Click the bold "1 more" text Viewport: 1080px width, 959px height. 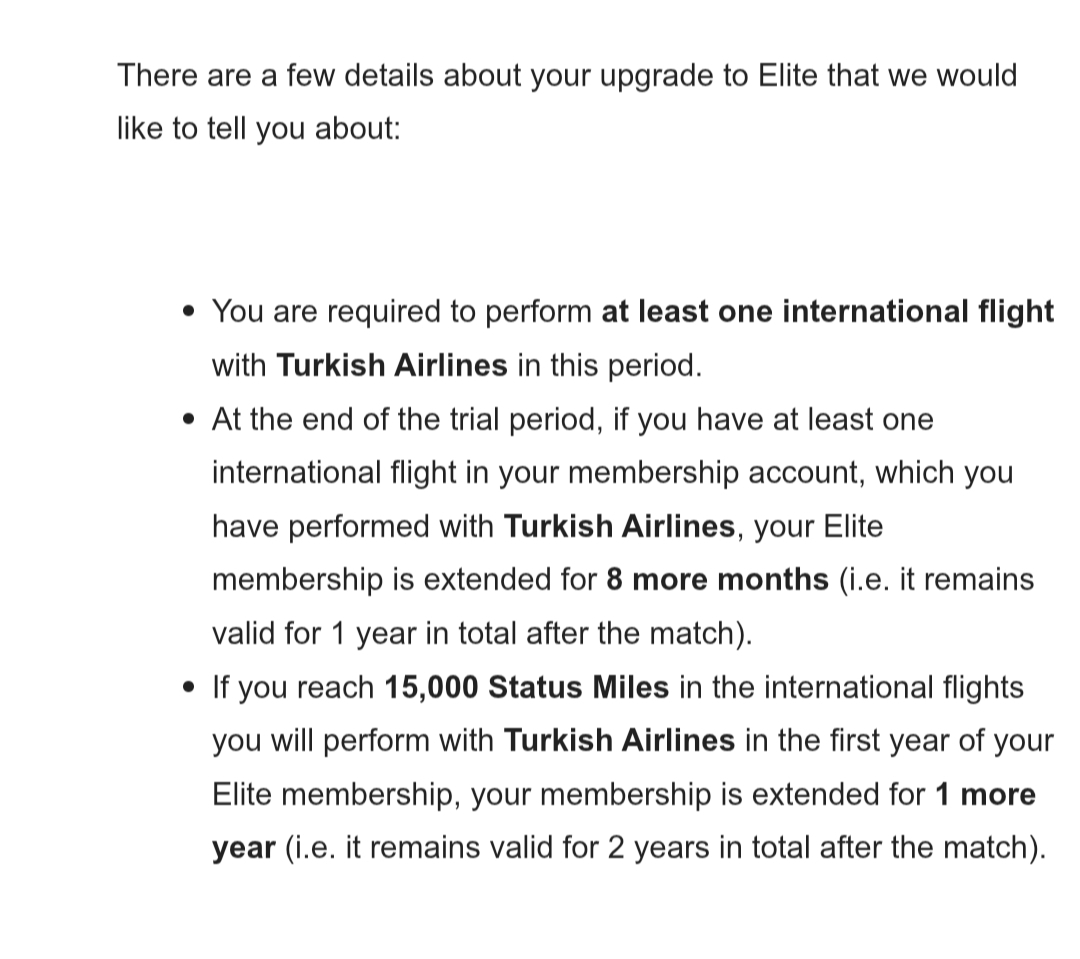pos(985,794)
